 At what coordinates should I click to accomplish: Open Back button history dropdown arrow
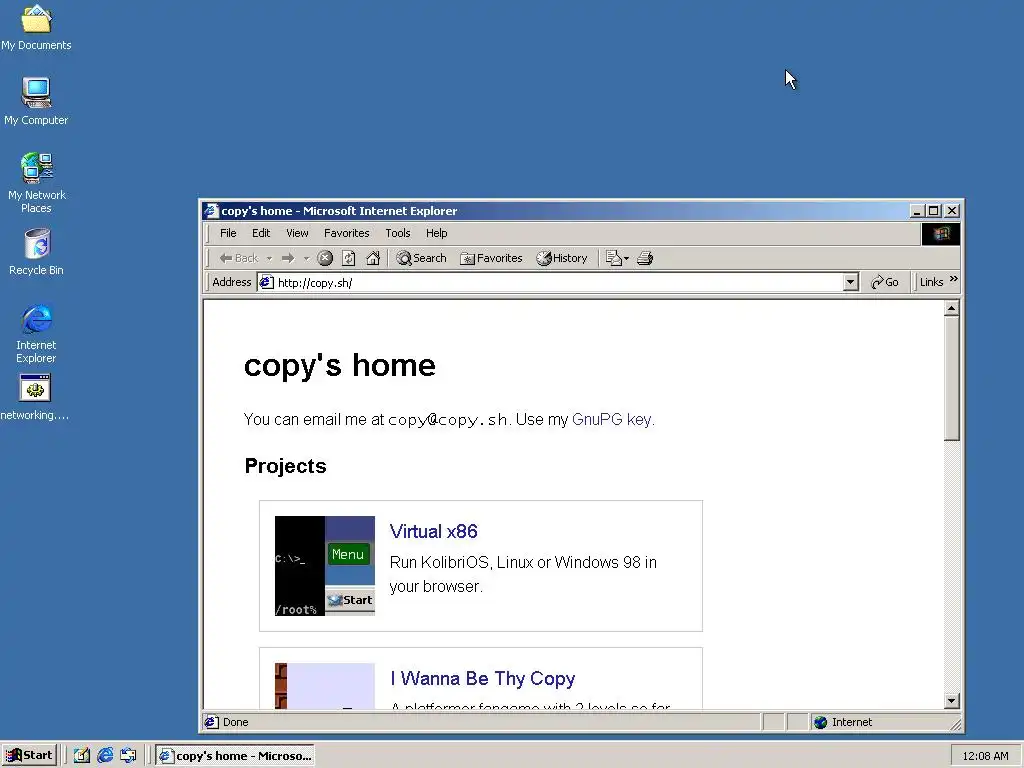(x=269, y=259)
